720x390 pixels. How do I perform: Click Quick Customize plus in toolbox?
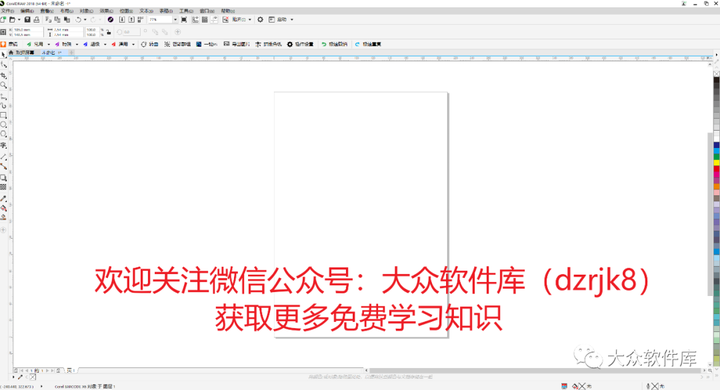pyautogui.click(x=4, y=229)
